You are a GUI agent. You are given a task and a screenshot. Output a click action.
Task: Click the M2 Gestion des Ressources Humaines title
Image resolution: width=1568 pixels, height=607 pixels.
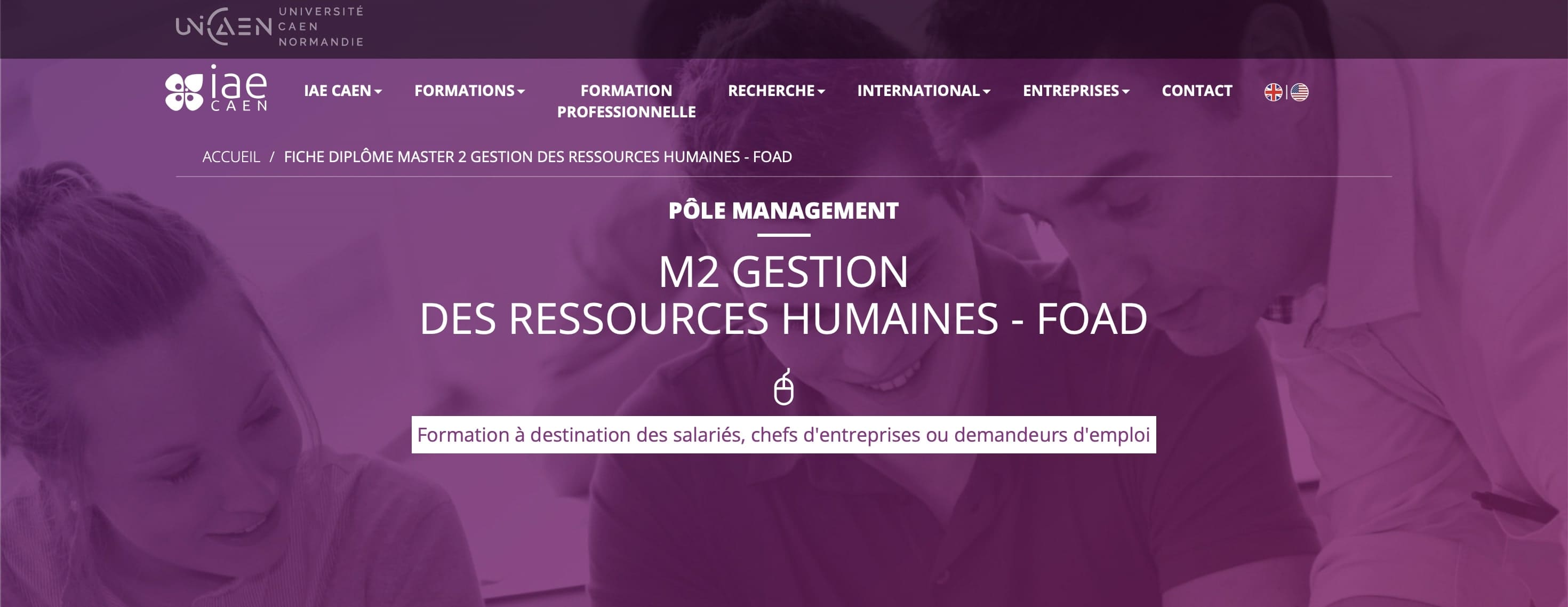tap(783, 295)
